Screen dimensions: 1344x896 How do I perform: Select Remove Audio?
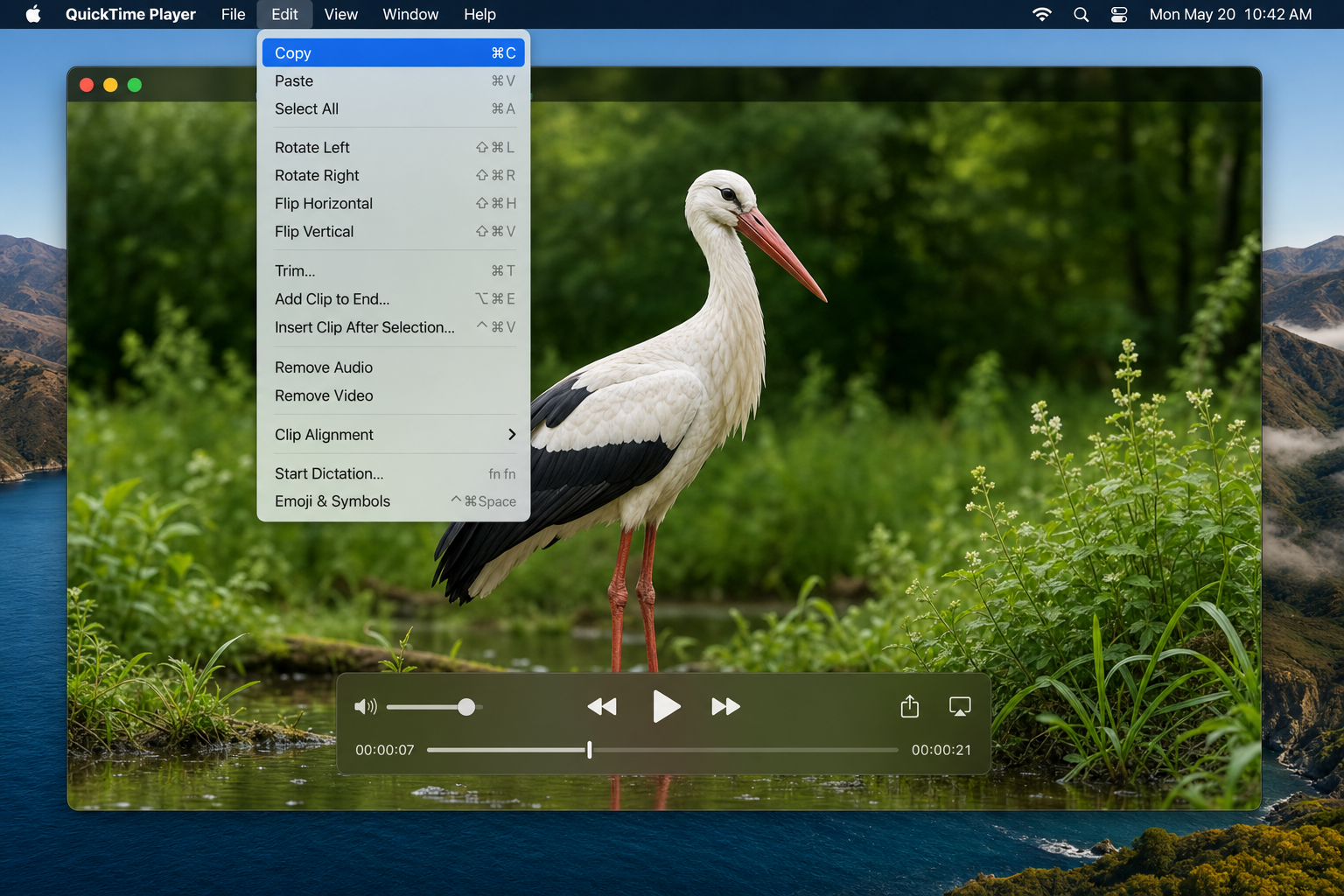(394, 367)
